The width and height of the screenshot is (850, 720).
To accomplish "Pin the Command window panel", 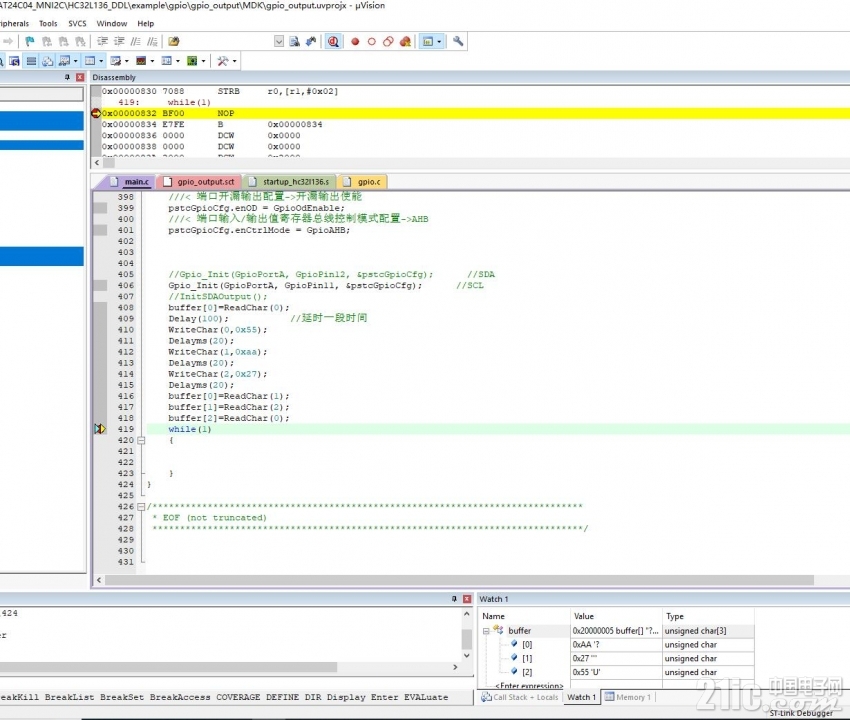I will tap(454, 599).
